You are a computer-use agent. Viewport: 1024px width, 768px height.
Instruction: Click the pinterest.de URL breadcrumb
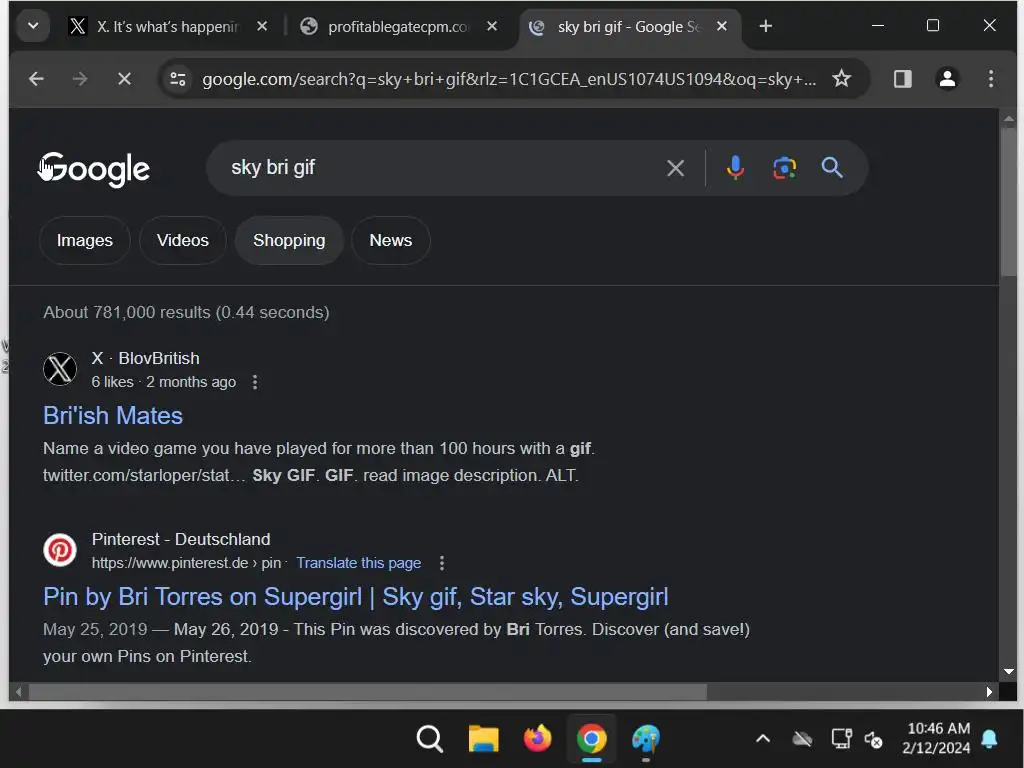pyautogui.click(x=187, y=563)
